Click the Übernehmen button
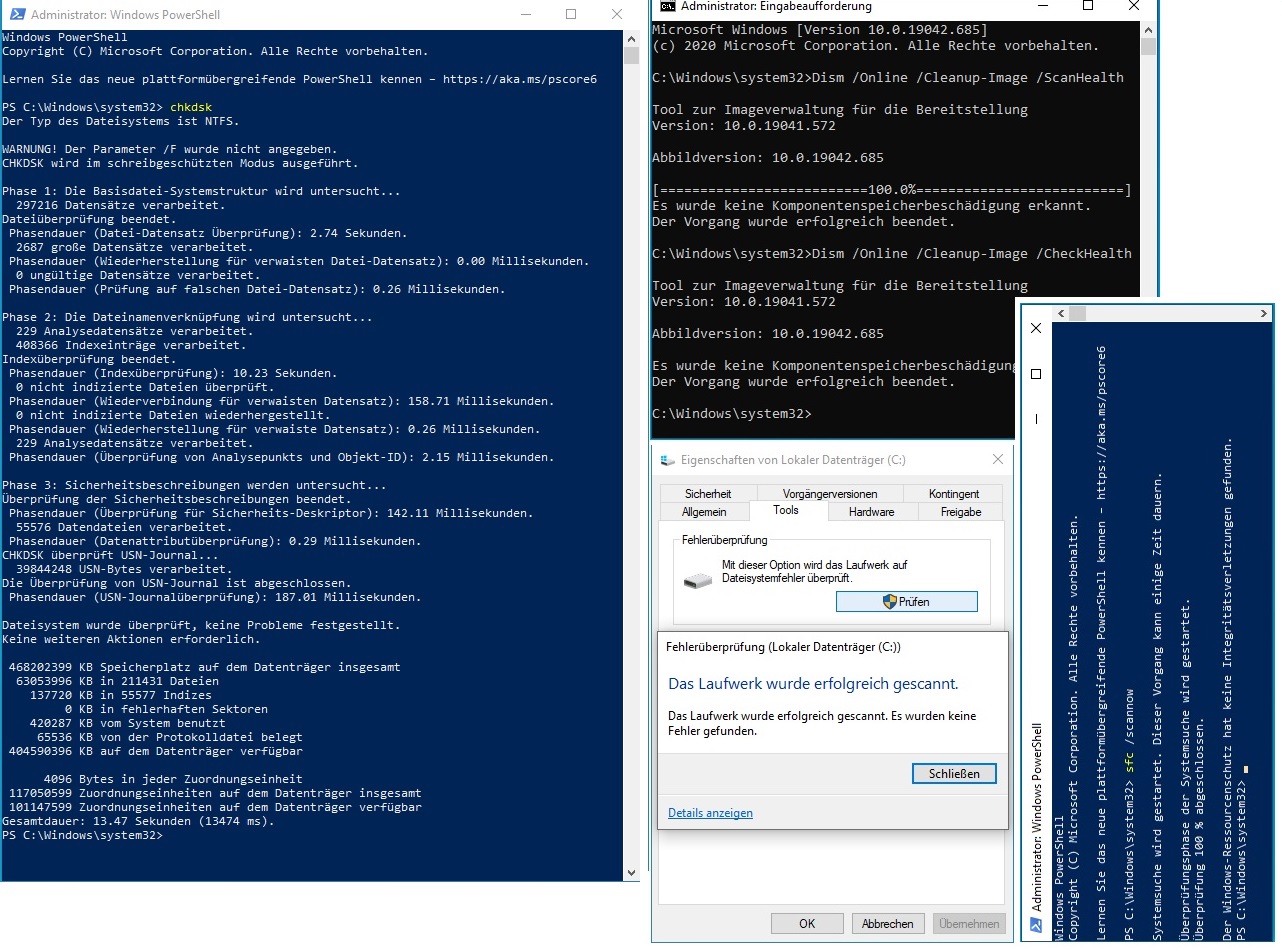The height and width of the screenshot is (951, 1282). (x=969, y=924)
